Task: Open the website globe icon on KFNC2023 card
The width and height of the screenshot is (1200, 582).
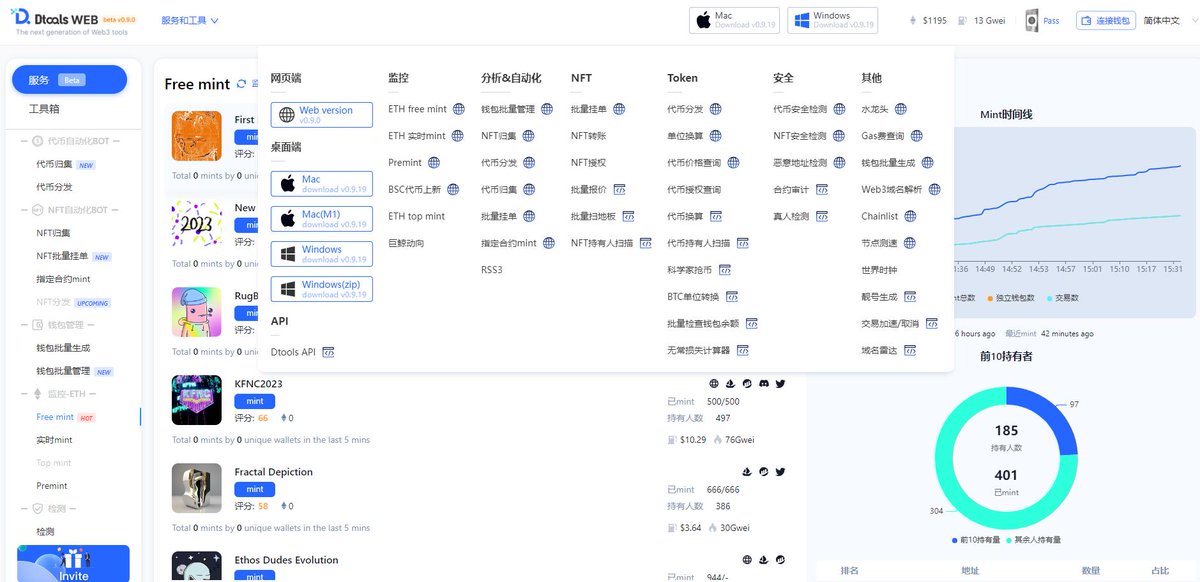Action: tap(713, 383)
